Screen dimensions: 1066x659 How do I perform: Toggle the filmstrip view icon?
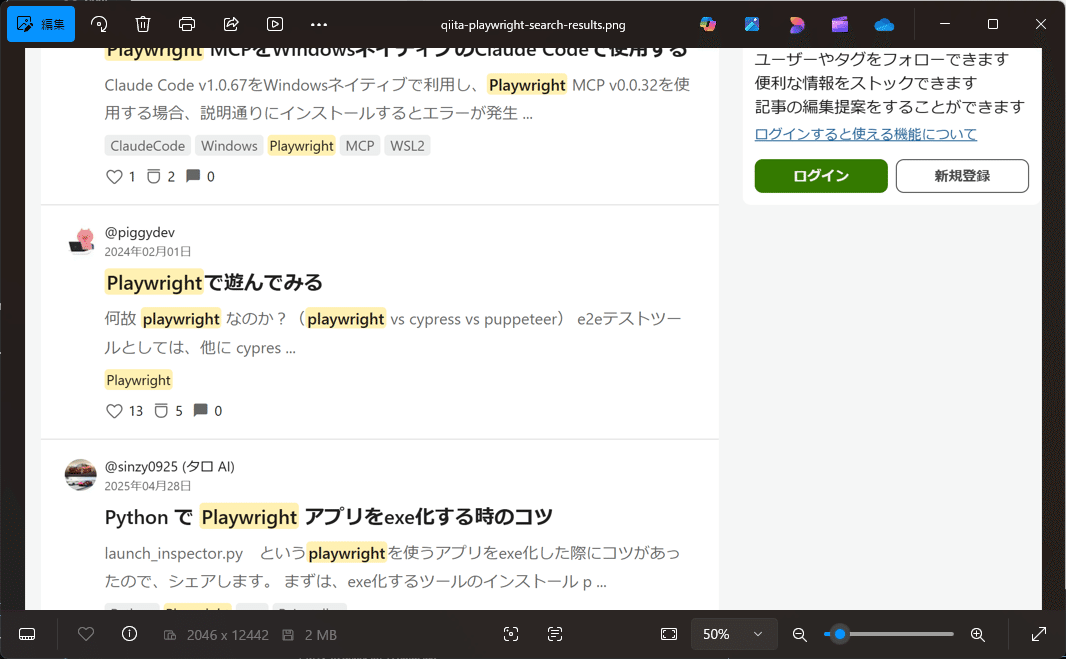27,635
